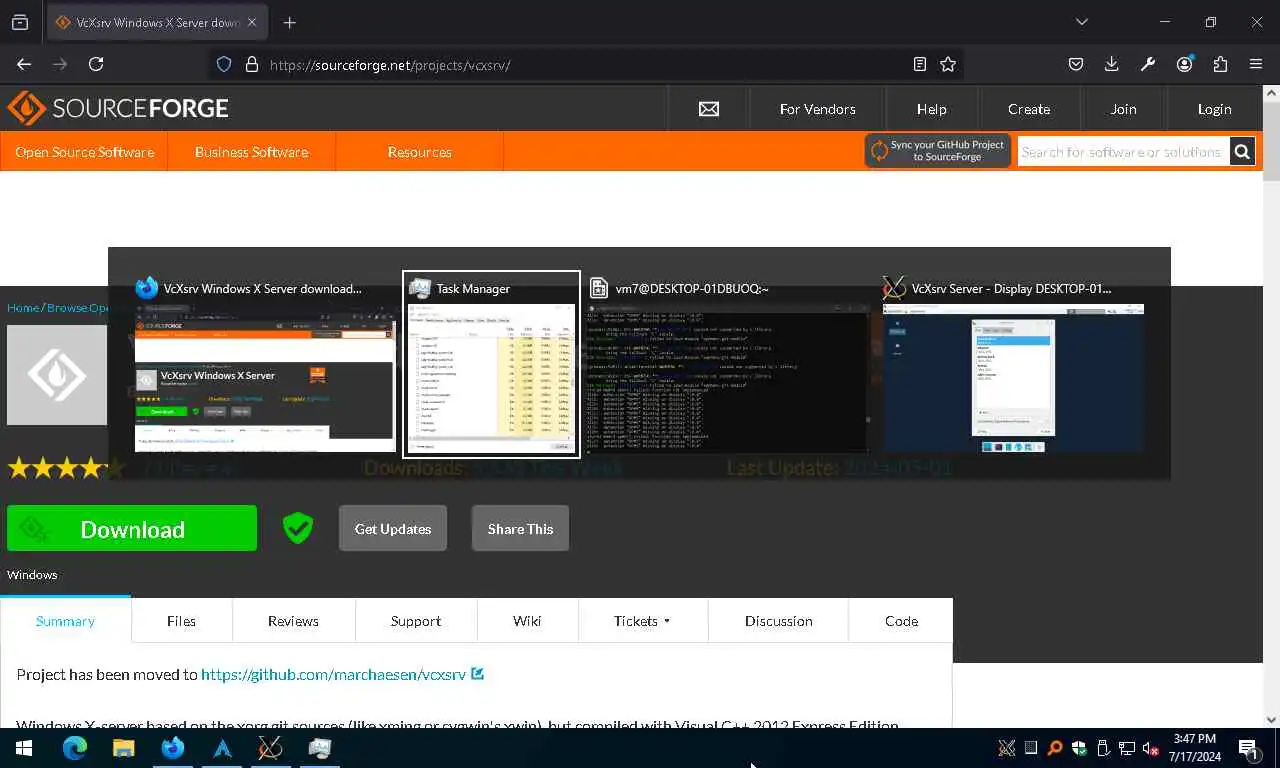The image size is (1280, 768).
Task: Select vm7@DESKTOP terminal thumbnail in switcher
Action: (727, 364)
